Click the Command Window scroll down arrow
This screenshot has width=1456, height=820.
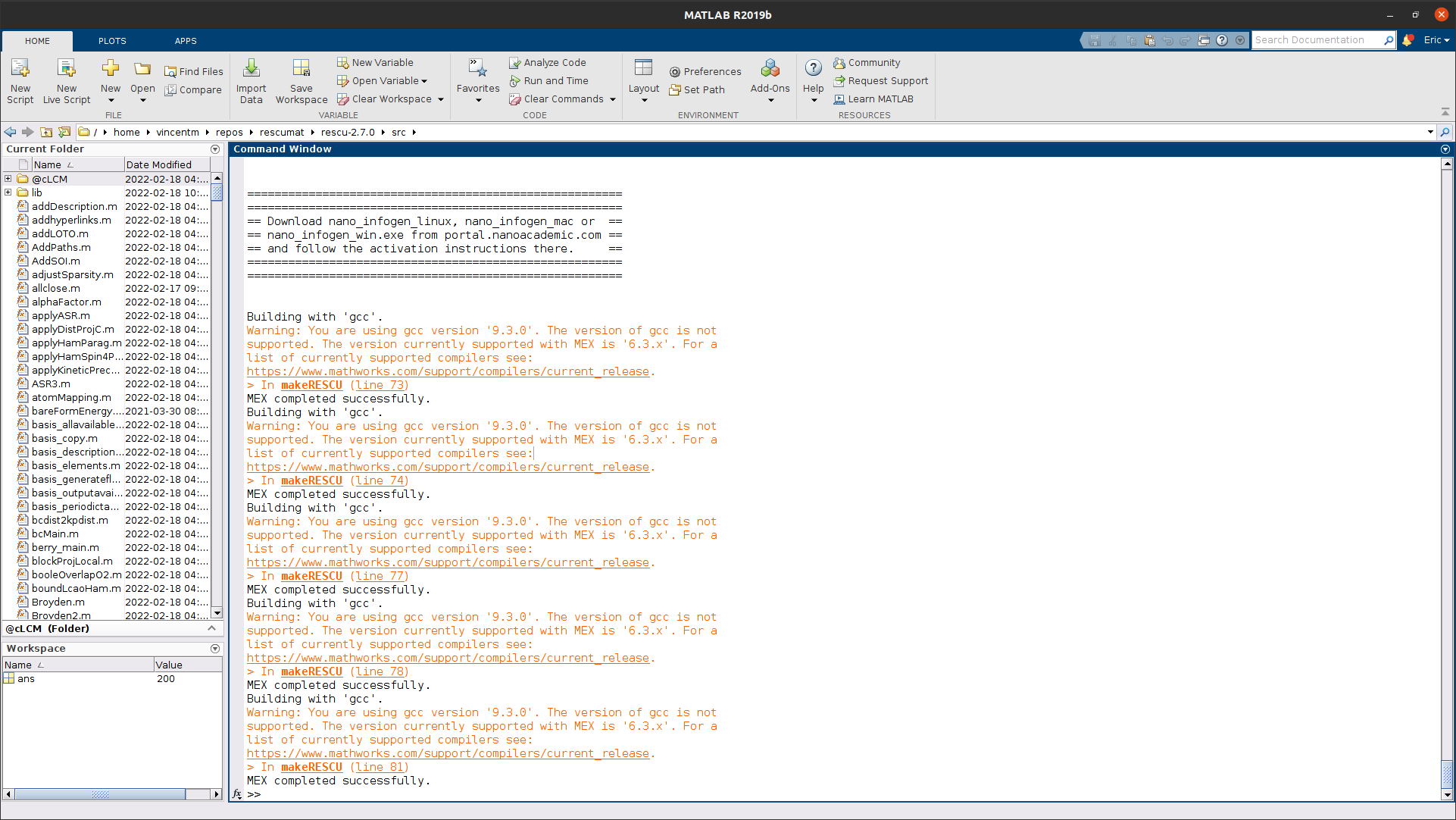[x=1447, y=795]
